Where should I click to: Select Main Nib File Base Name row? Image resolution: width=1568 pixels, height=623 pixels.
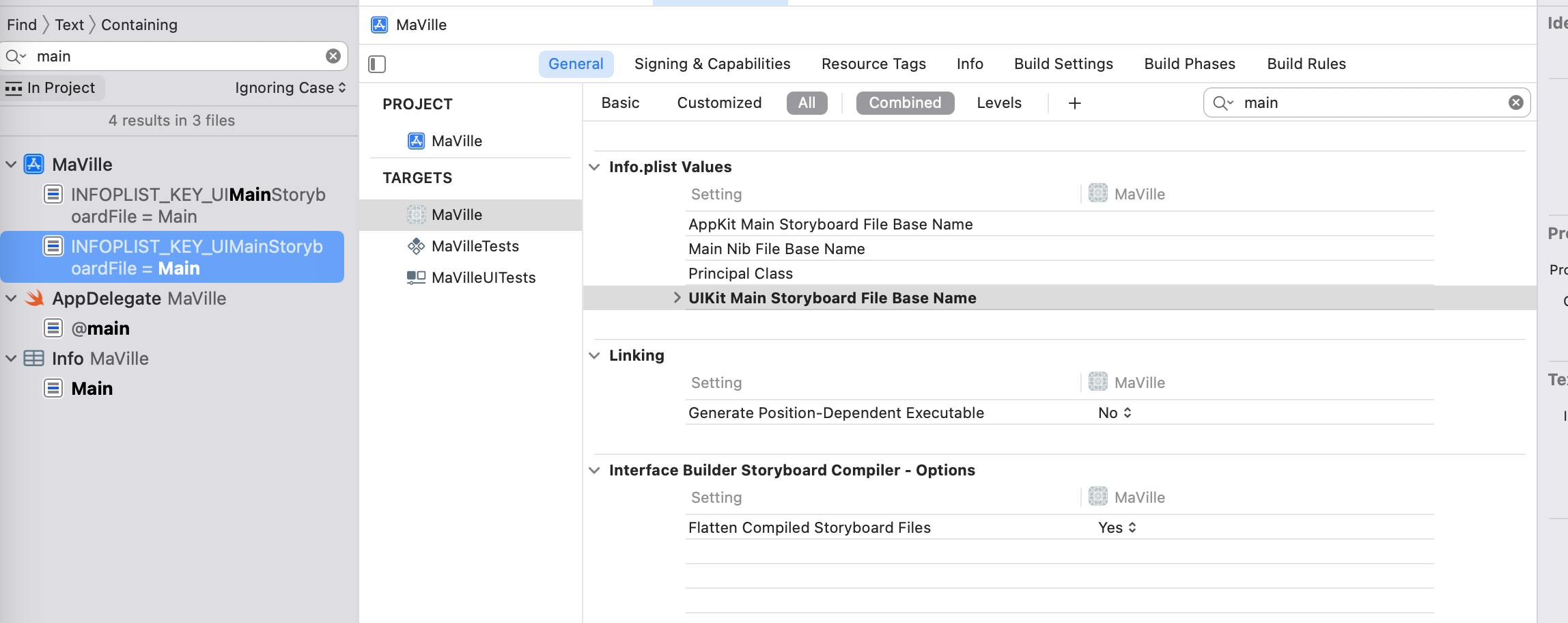point(776,249)
